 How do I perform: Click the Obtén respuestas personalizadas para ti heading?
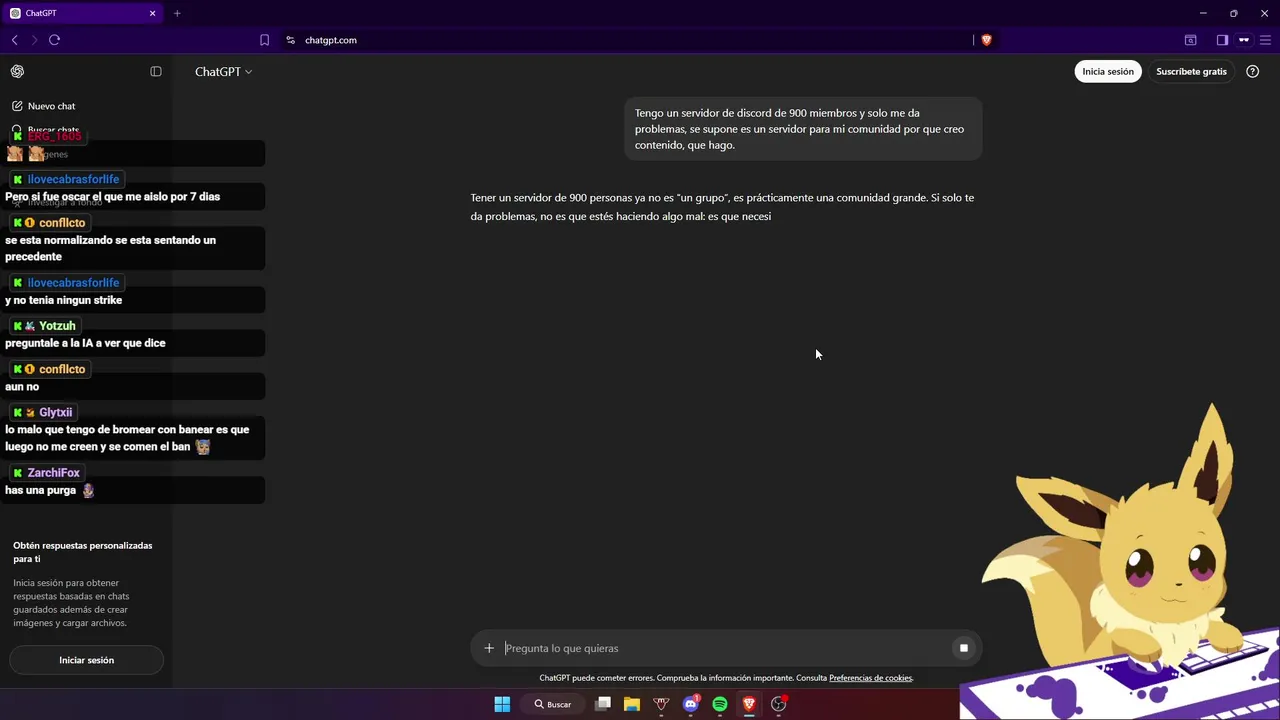pyautogui.click(x=83, y=552)
